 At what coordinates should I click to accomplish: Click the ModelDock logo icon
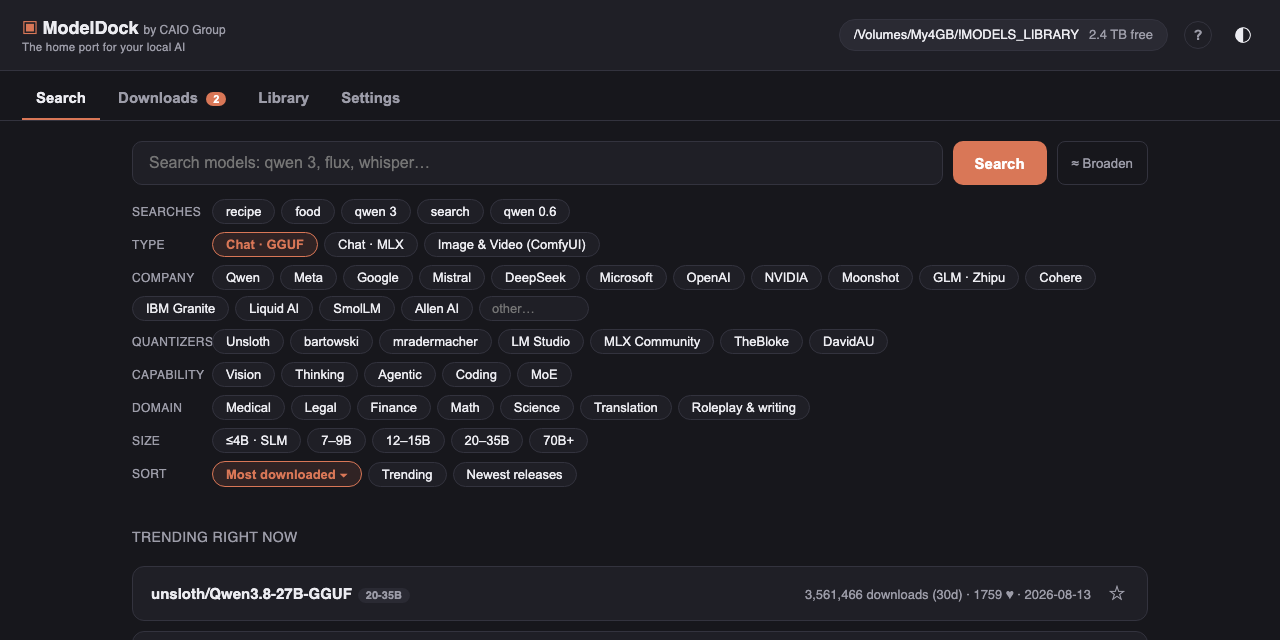click(x=30, y=29)
